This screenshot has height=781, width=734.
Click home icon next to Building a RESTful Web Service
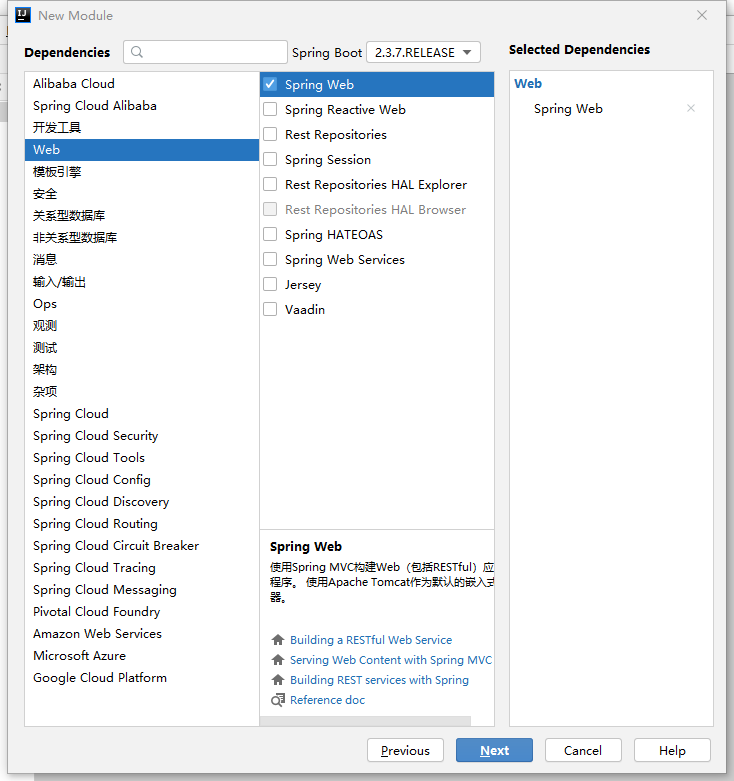click(x=278, y=640)
